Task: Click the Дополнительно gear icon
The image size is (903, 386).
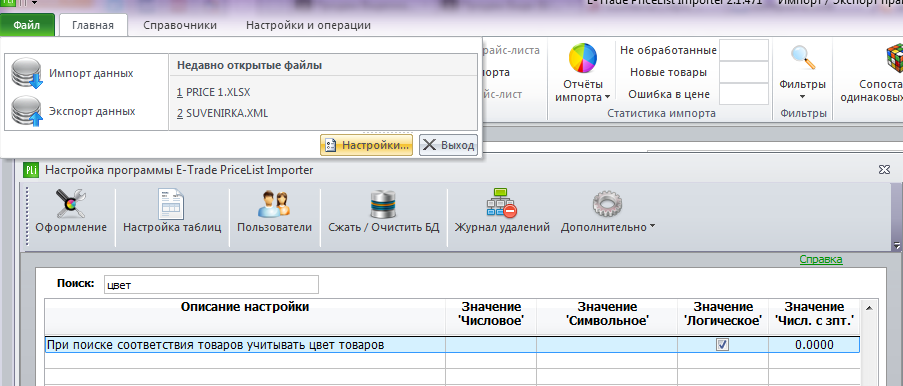Action: tap(608, 204)
